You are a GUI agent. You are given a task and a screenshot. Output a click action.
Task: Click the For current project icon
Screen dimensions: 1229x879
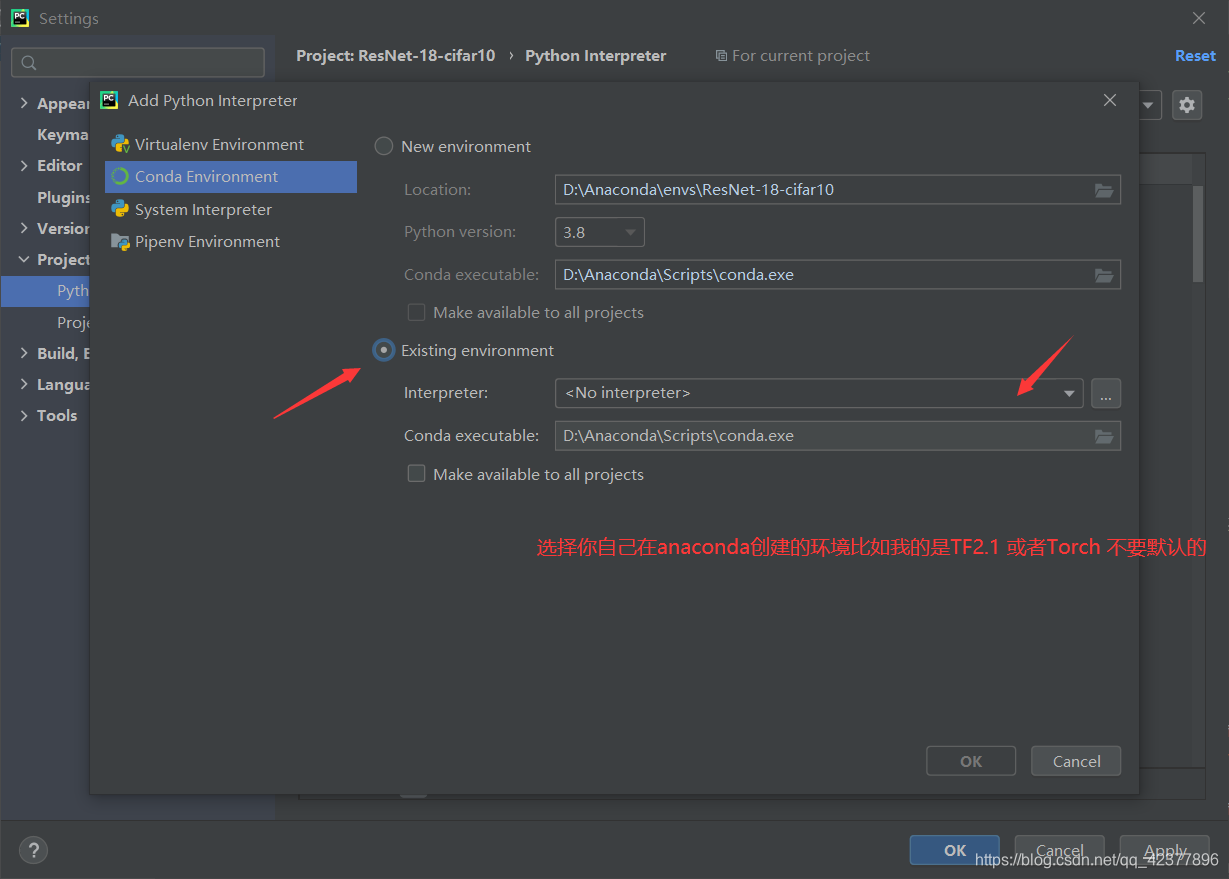tap(721, 56)
